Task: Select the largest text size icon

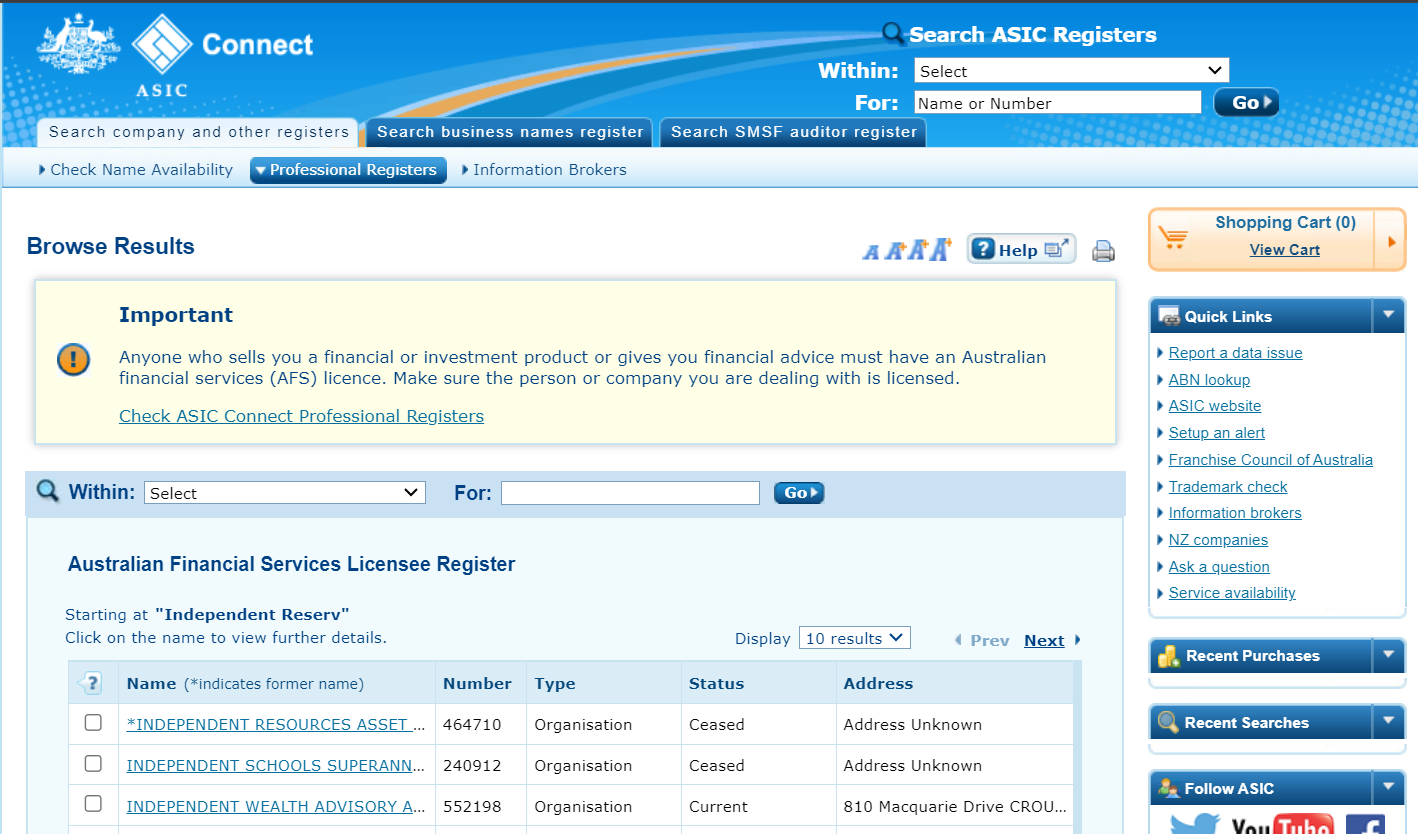Action: tap(940, 250)
